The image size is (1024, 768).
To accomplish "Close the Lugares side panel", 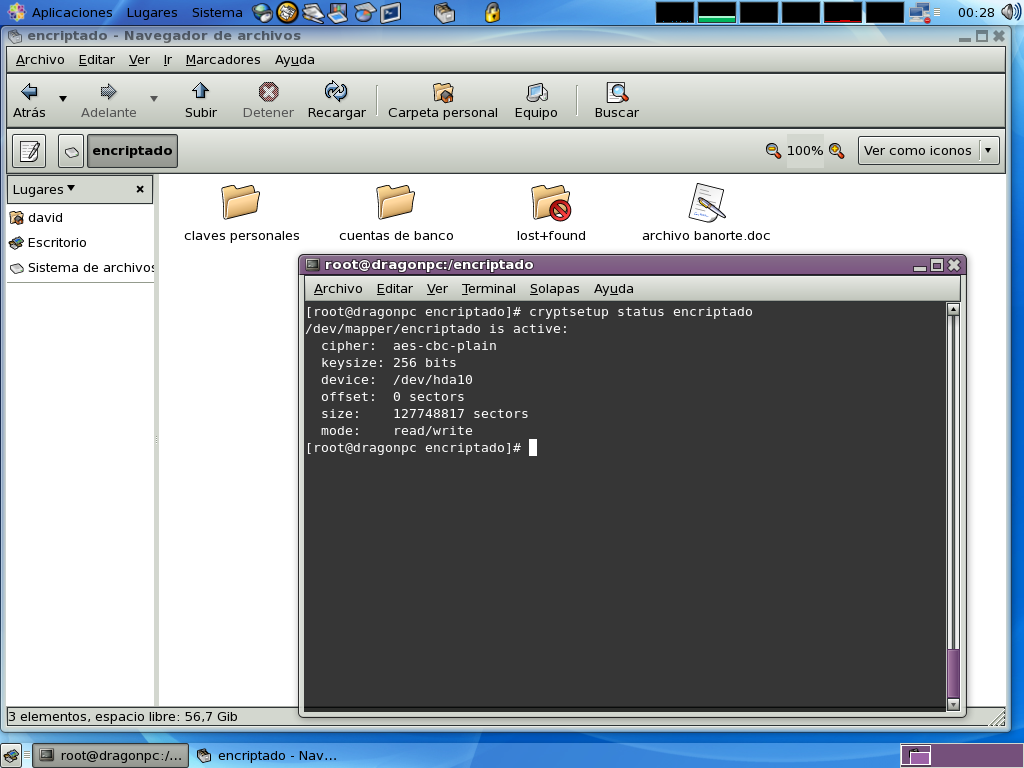I will coord(140,189).
